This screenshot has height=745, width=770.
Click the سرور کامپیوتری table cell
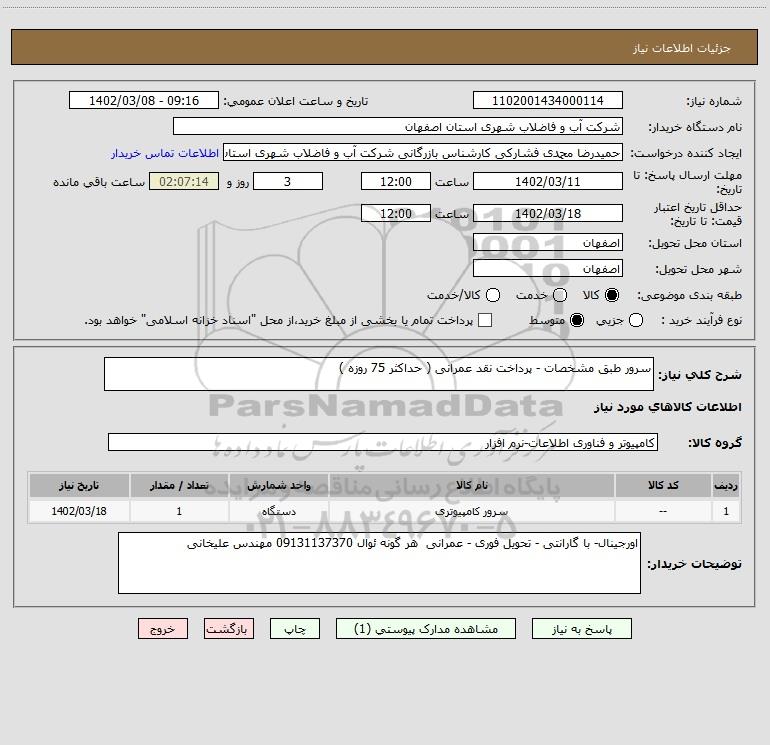click(471, 511)
